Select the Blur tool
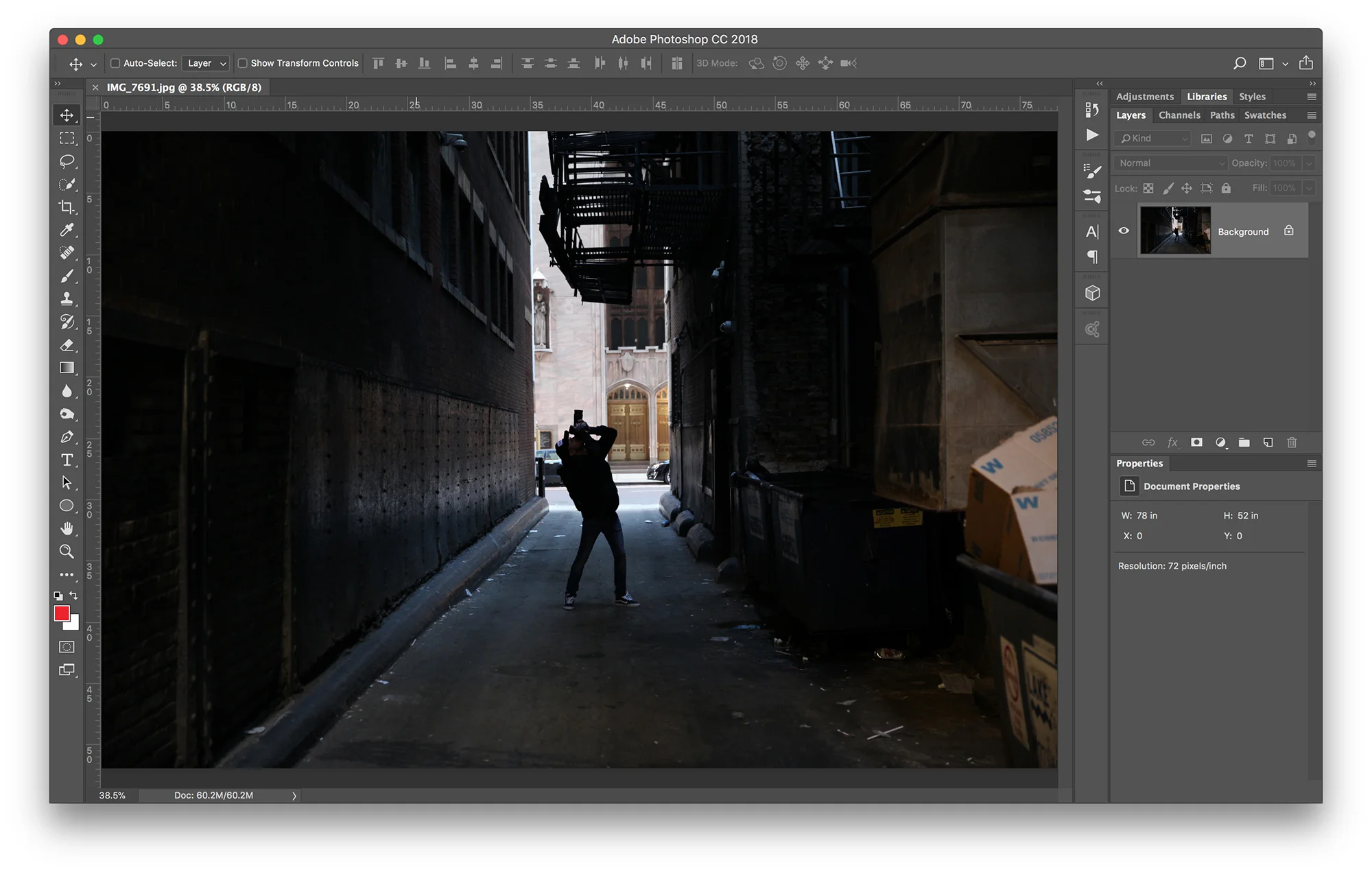 click(67, 390)
